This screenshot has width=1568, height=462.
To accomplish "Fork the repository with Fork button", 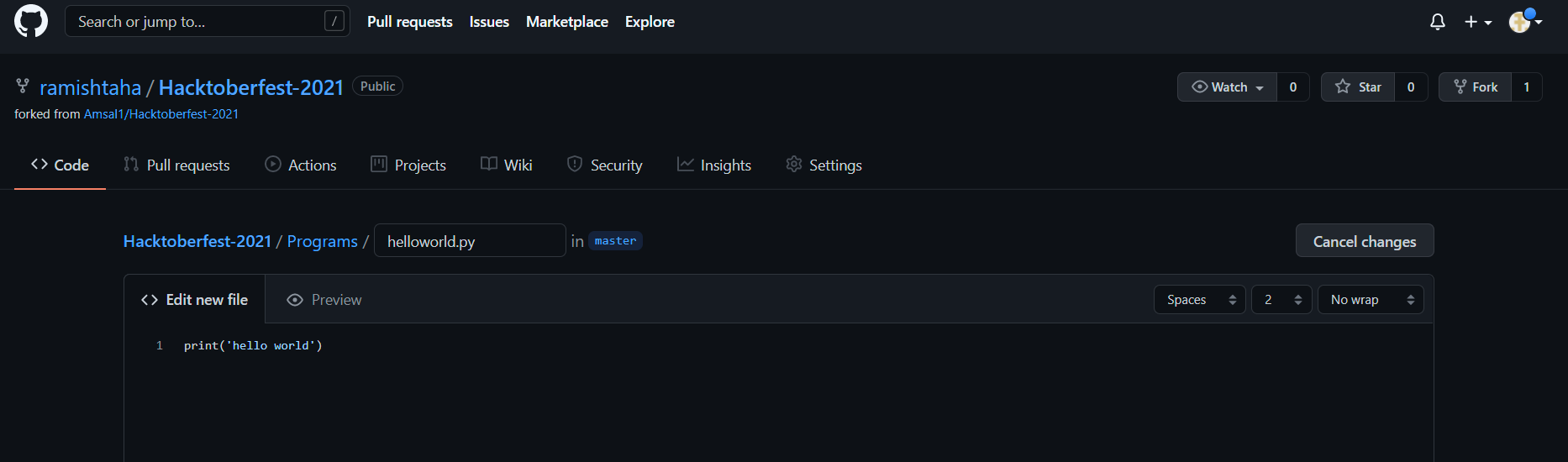I will coord(1476,87).
